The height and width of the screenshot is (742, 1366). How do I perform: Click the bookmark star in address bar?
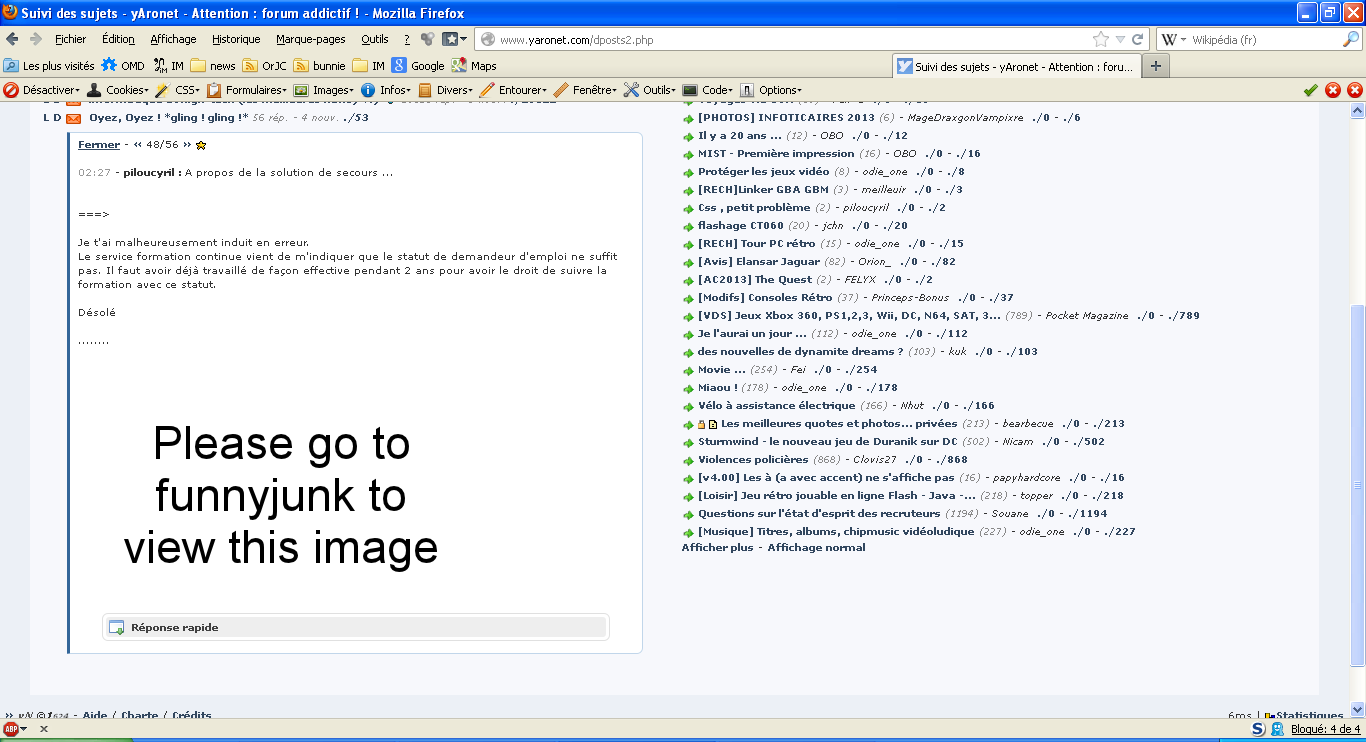click(x=1101, y=40)
